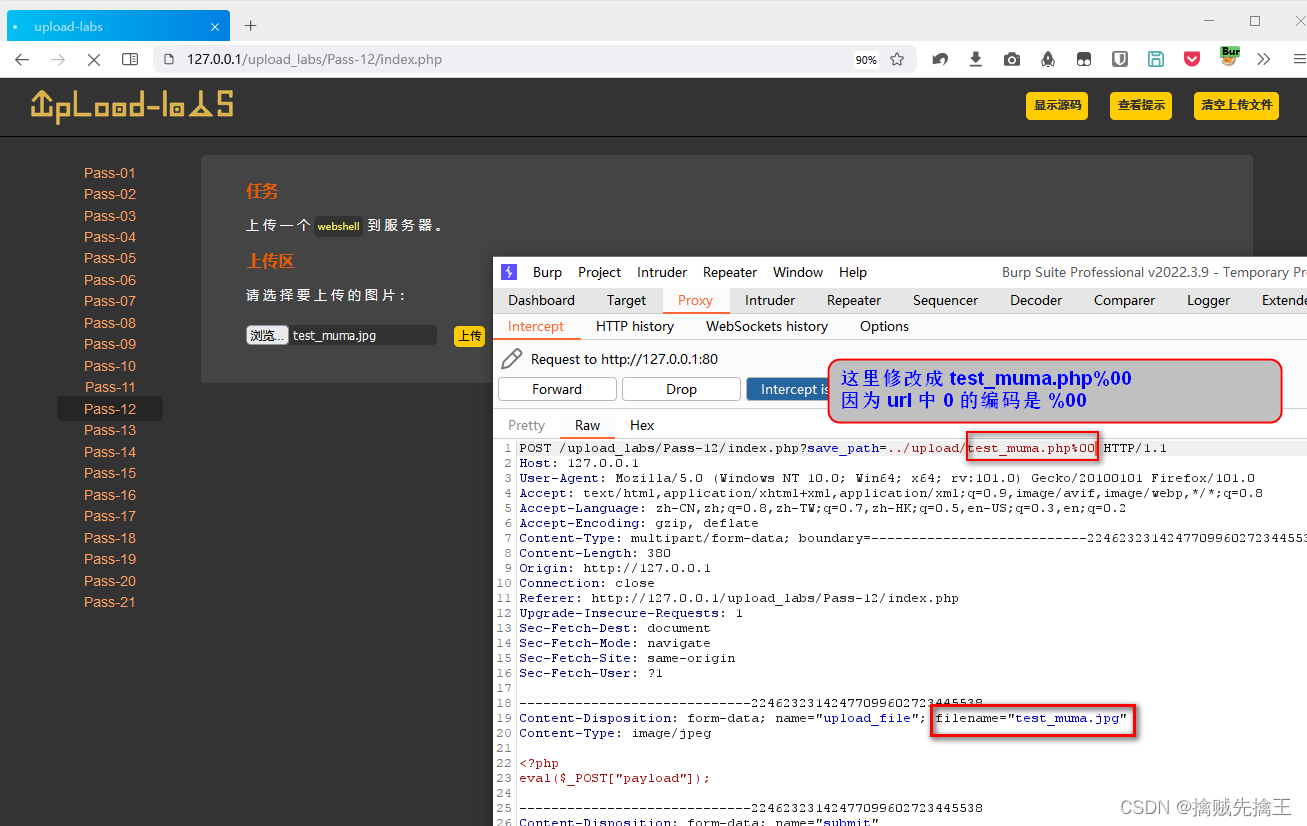Click the Burp extension icon in toolbar

coord(1230,56)
